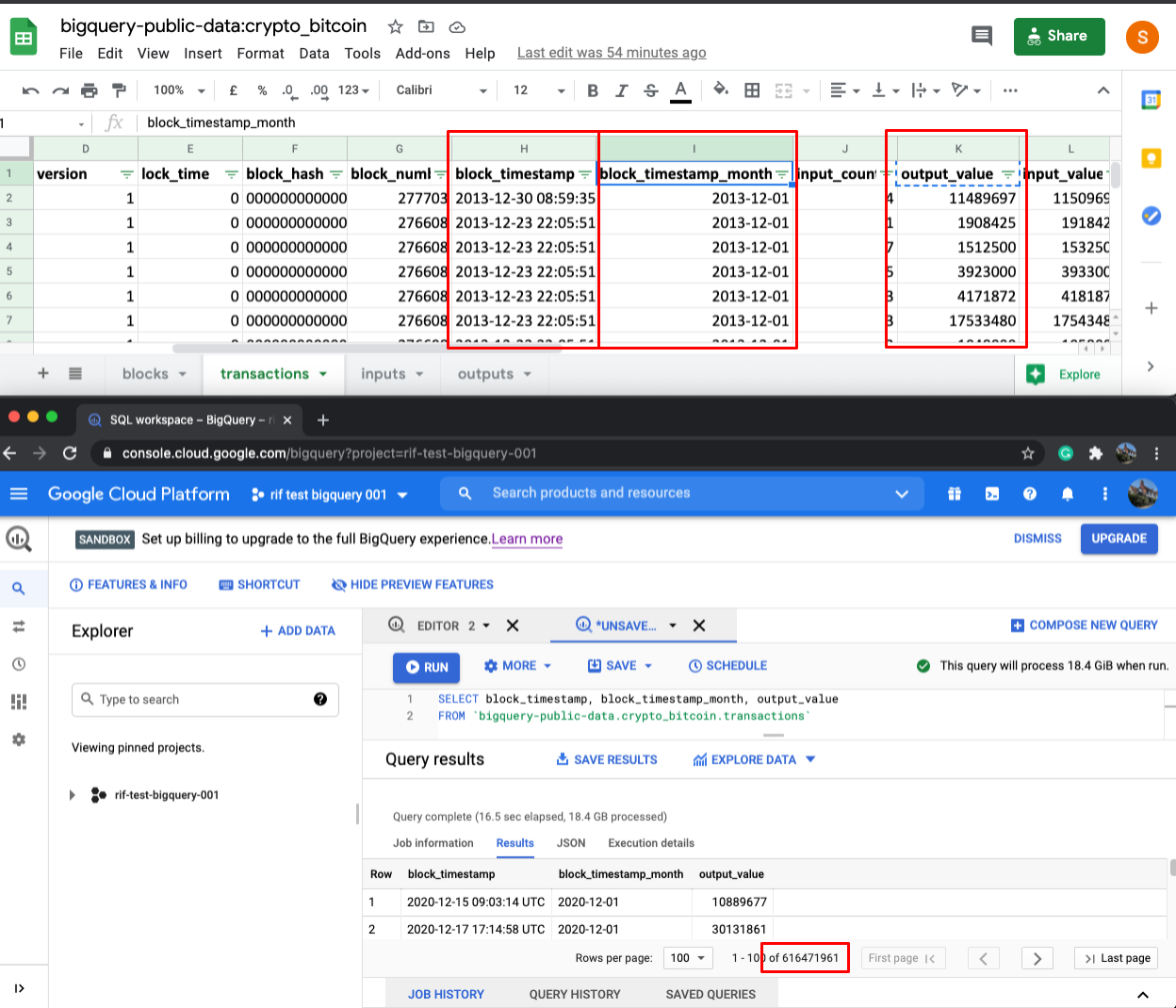Toggle filter on version column
This screenshot has height=1008, width=1176.
pyautogui.click(x=126, y=174)
